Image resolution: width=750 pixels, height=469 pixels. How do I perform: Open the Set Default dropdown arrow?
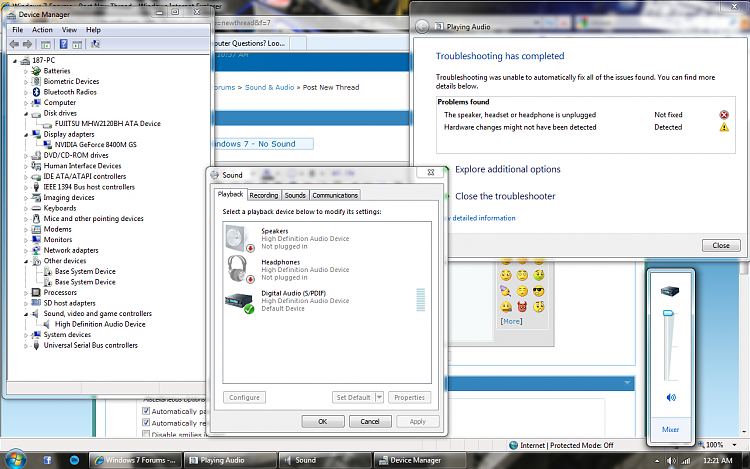coord(379,397)
